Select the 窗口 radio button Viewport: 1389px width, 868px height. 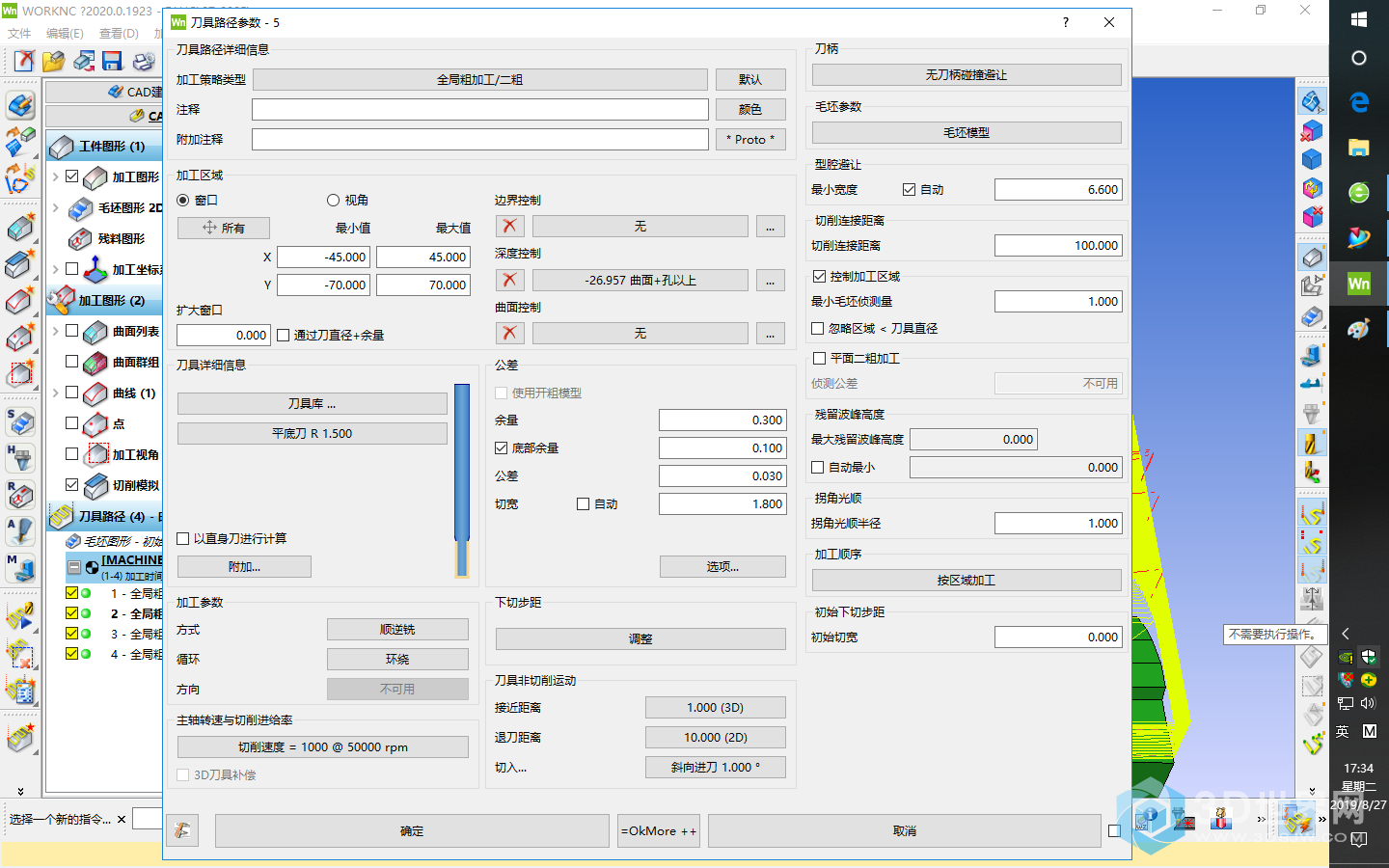coord(183,200)
